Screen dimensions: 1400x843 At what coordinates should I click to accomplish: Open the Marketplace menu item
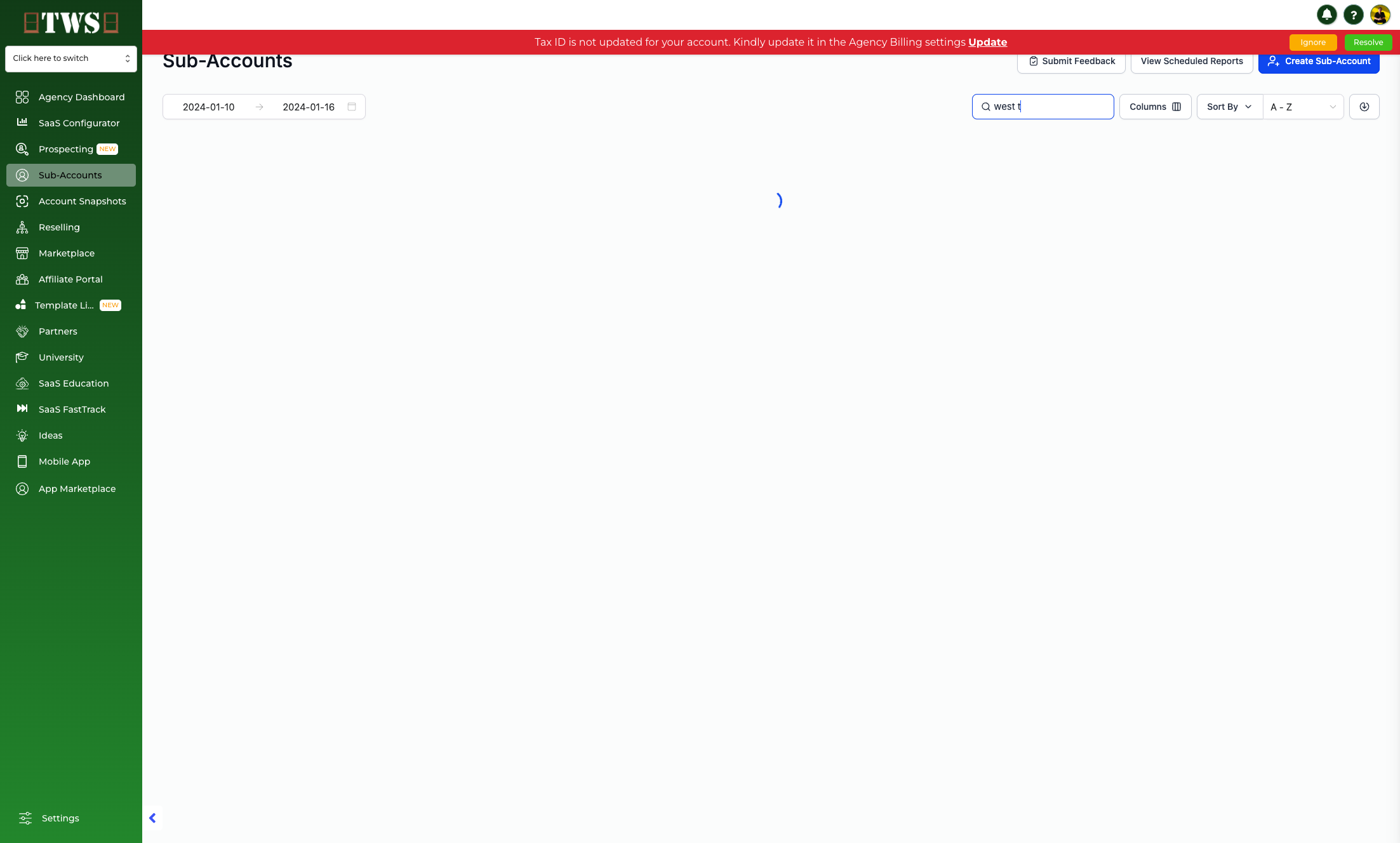click(71, 253)
